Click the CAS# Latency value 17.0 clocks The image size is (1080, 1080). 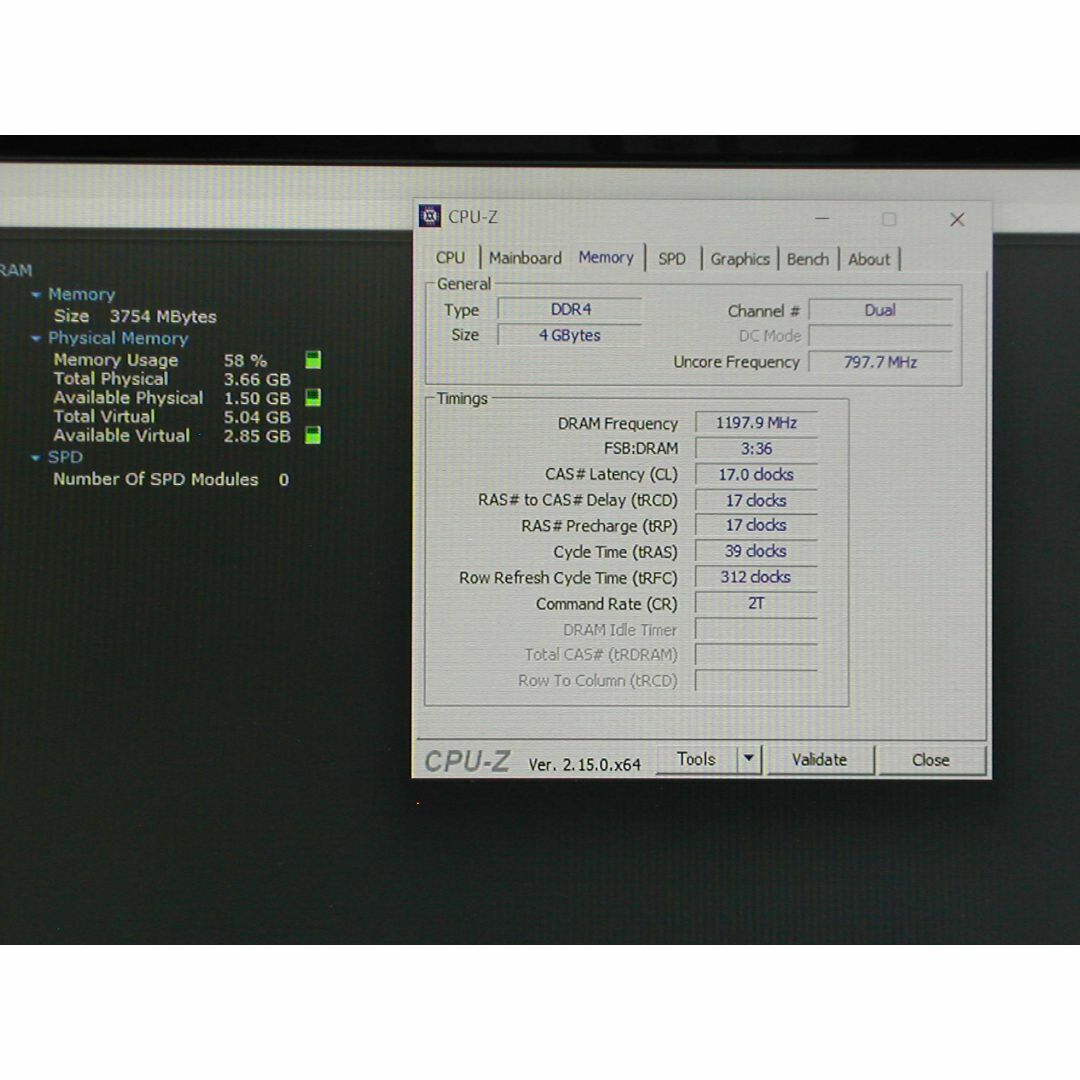click(756, 475)
